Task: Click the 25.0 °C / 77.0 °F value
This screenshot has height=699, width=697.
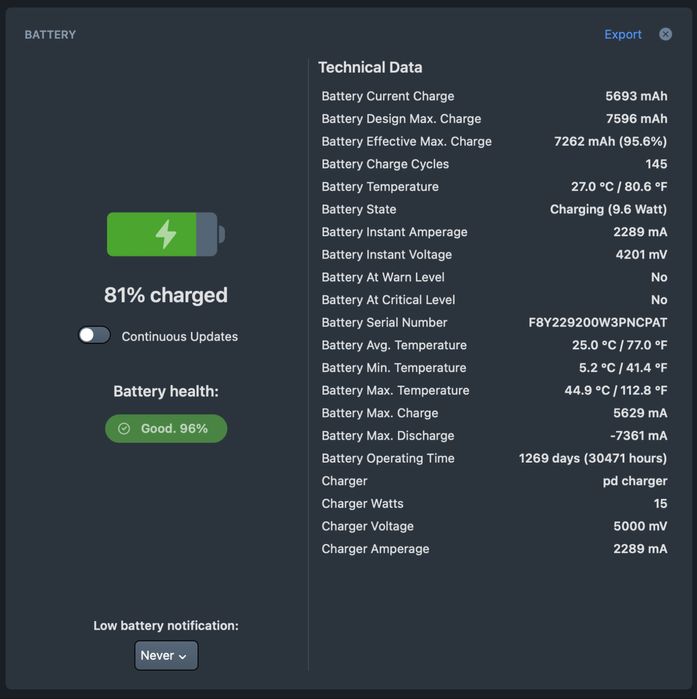Action: coord(619,345)
